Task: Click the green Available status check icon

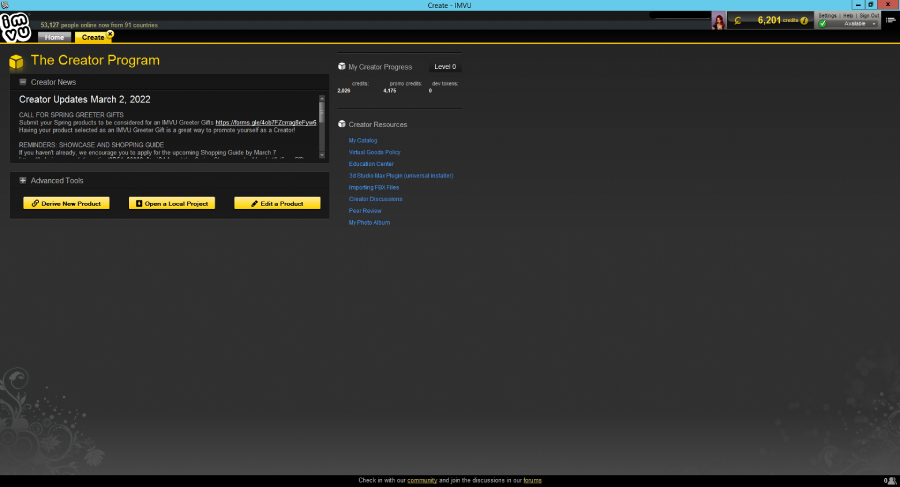Action: click(x=823, y=24)
